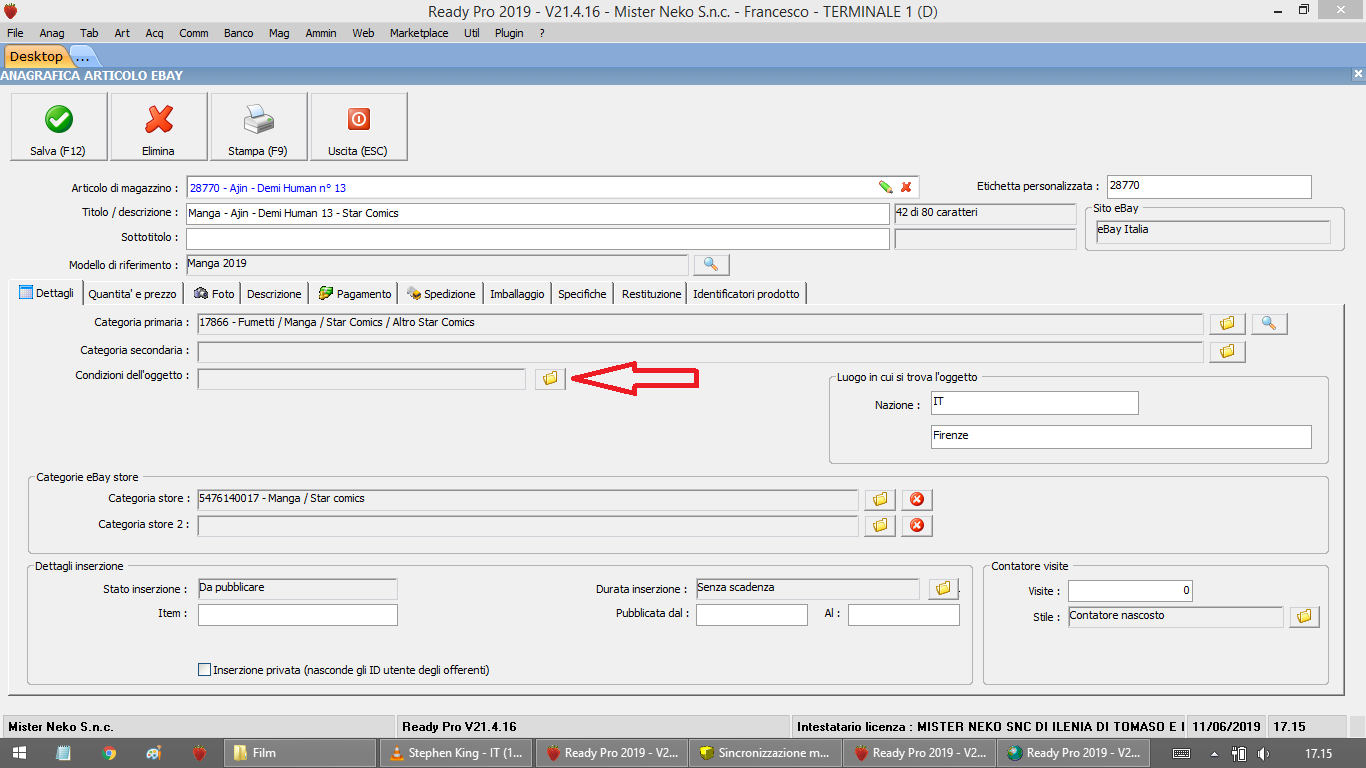Open the Art menu
The width and height of the screenshot is (1366, 768).
point(122,33)
